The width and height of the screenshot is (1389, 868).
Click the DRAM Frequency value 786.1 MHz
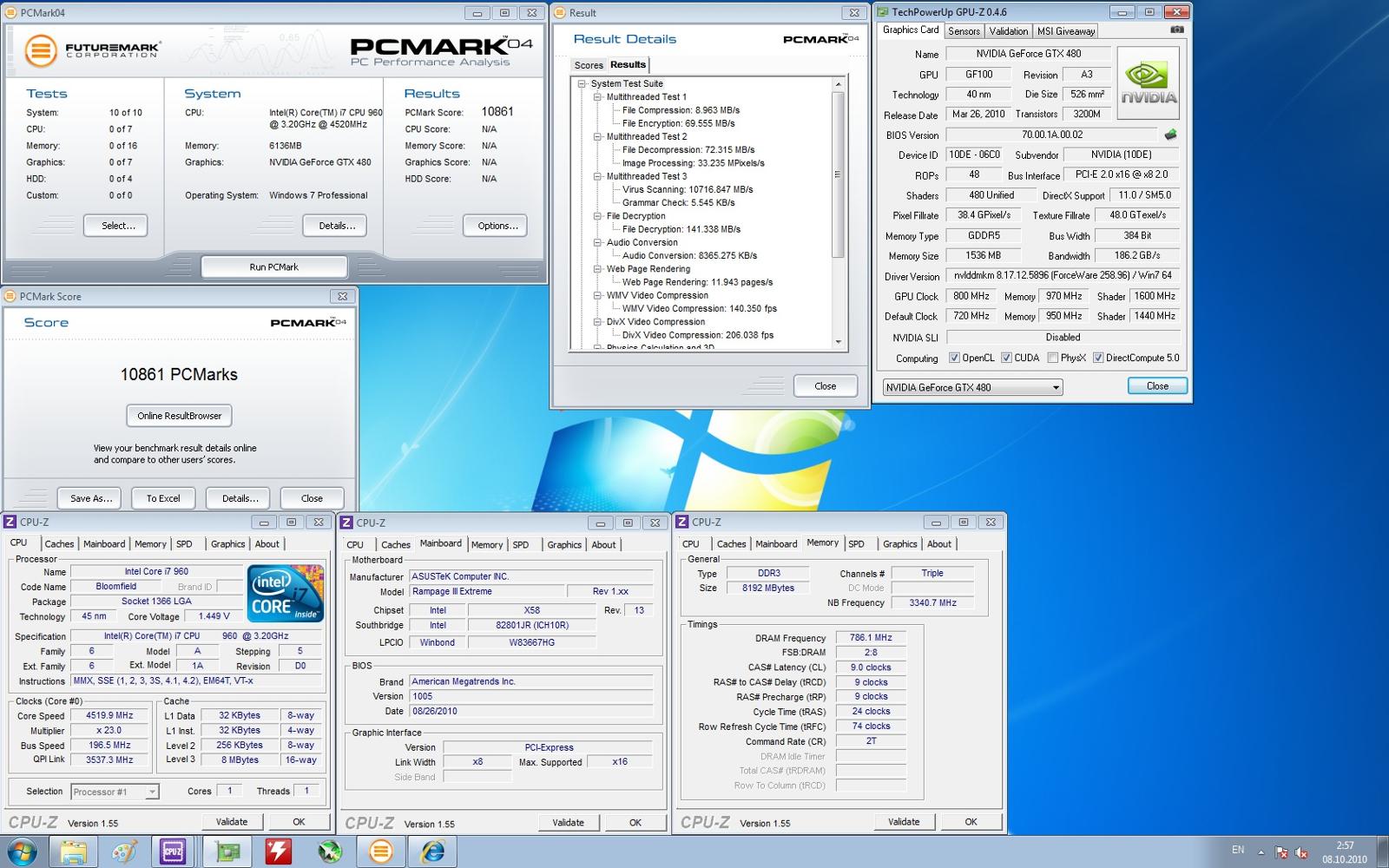[x=871, y=637]
